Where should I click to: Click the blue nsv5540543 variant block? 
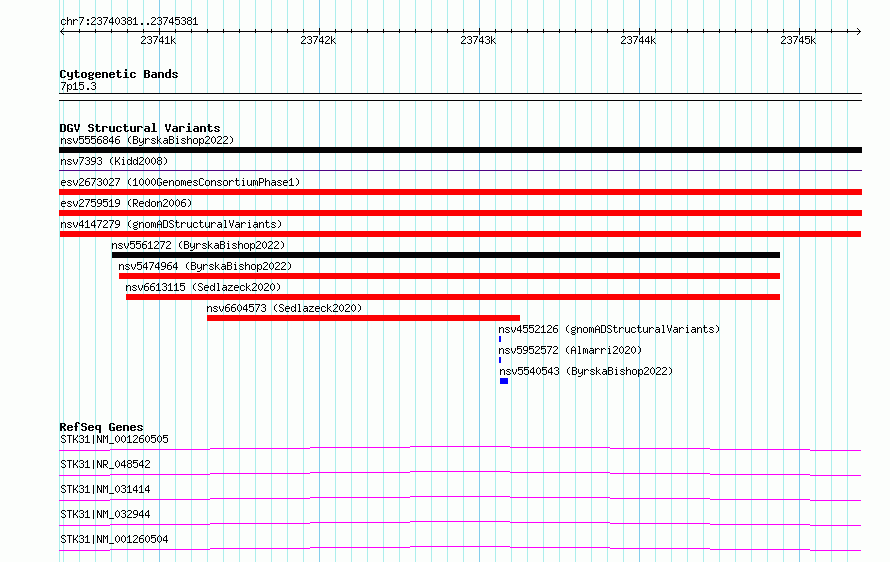click(x=504, y=381)
